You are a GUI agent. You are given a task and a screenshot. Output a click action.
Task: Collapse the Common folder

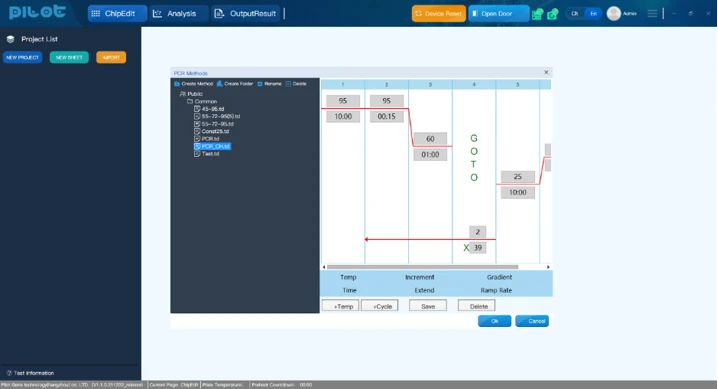(x=202, y=102)
